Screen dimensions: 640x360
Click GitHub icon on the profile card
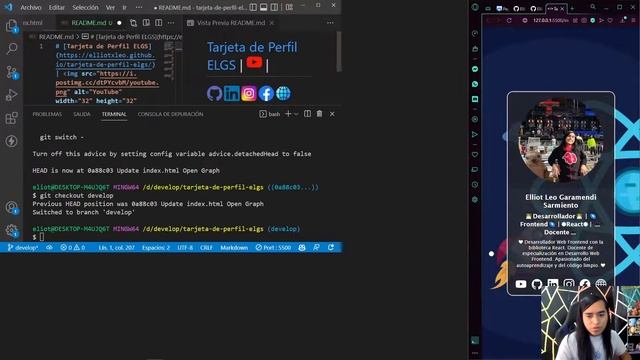[x=537, y=284]
